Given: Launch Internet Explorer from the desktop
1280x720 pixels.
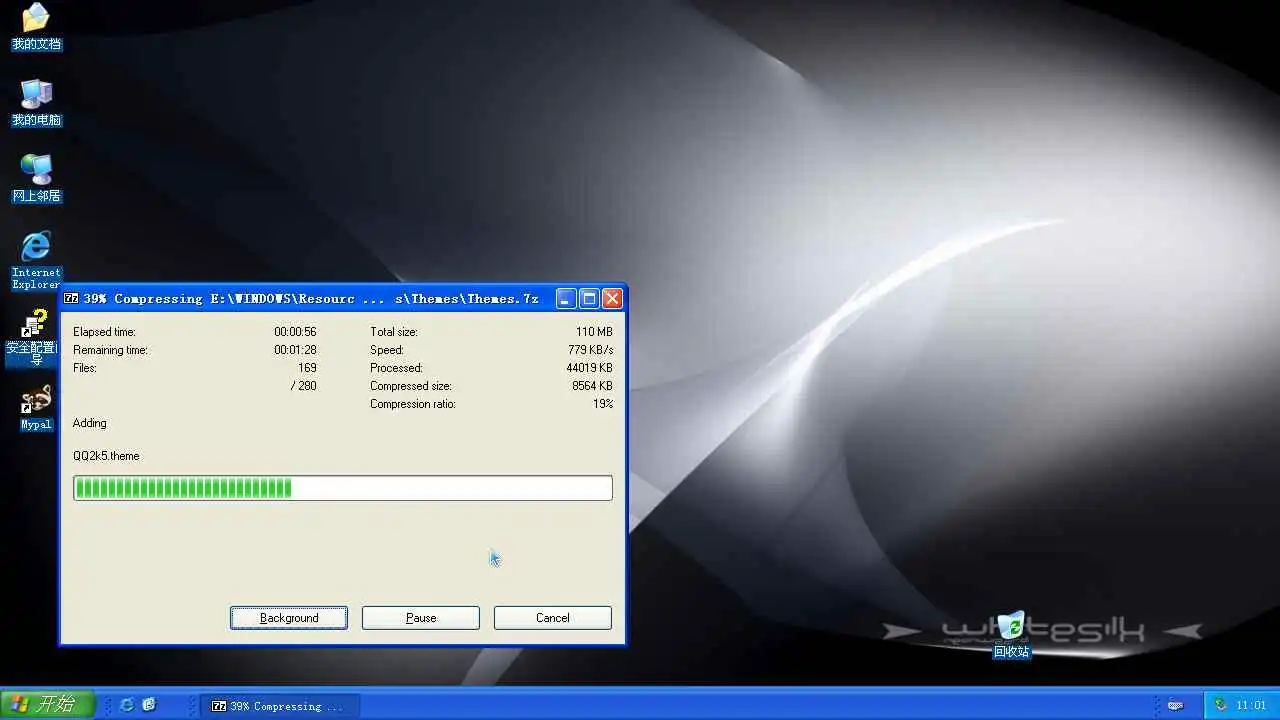Looking at the screenshot, I should tap(36, 260).
